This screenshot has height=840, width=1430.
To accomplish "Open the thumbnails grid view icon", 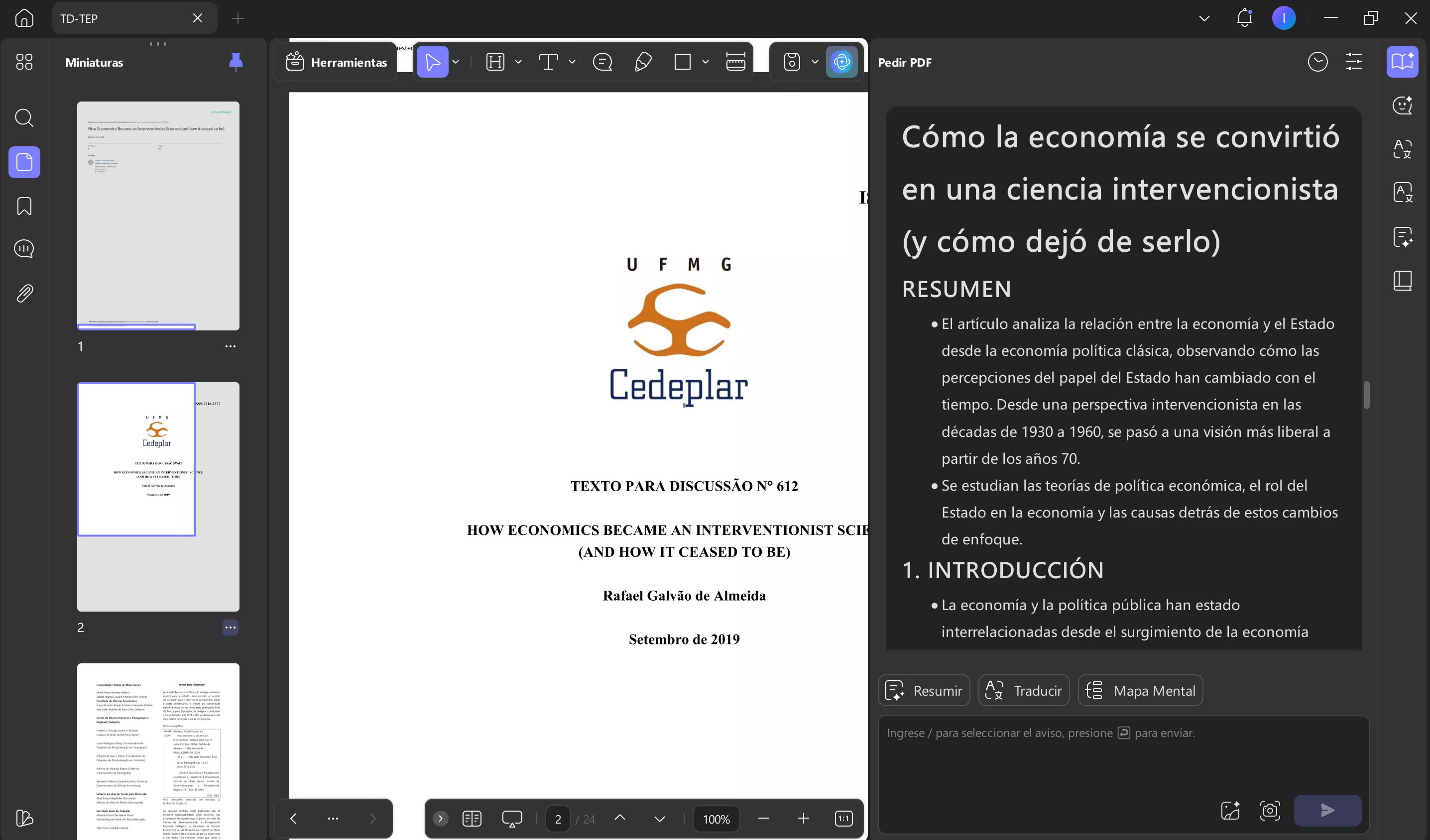I will coord(24,62).
